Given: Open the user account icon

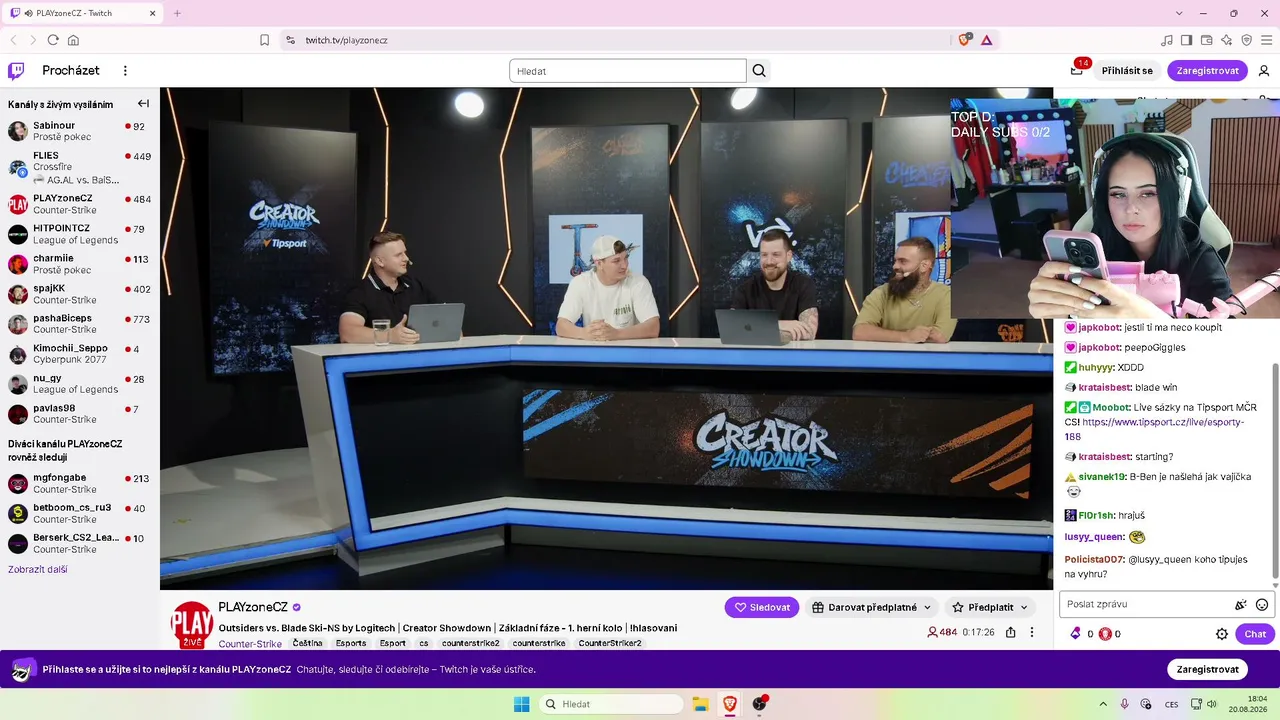Looking at the screenshot, I should tap(1264, 71).
